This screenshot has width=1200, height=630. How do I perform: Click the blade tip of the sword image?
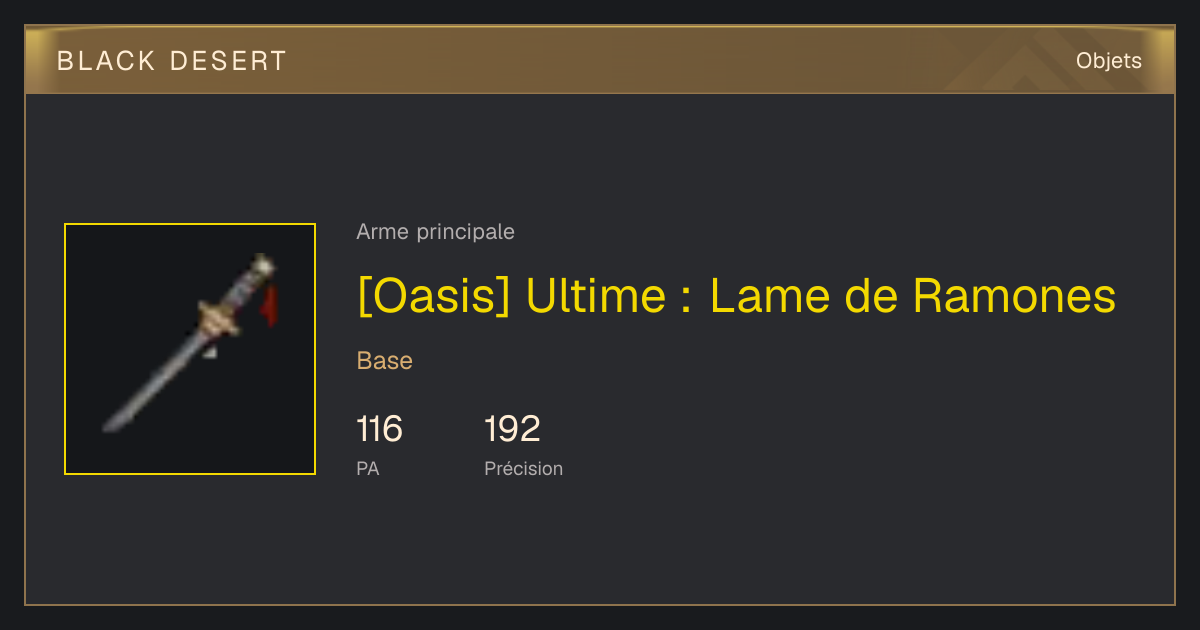click(x=112, y=423)
